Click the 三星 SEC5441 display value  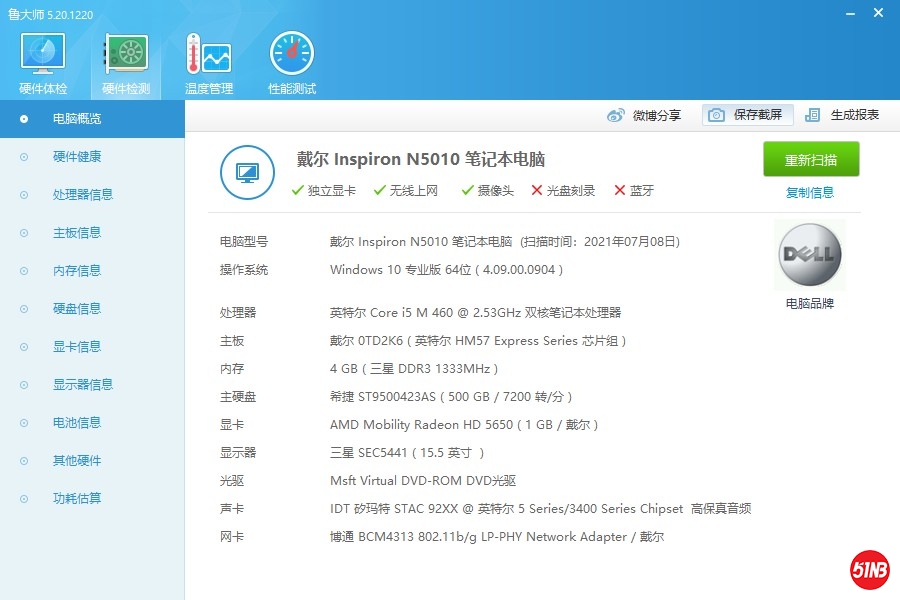407,453
